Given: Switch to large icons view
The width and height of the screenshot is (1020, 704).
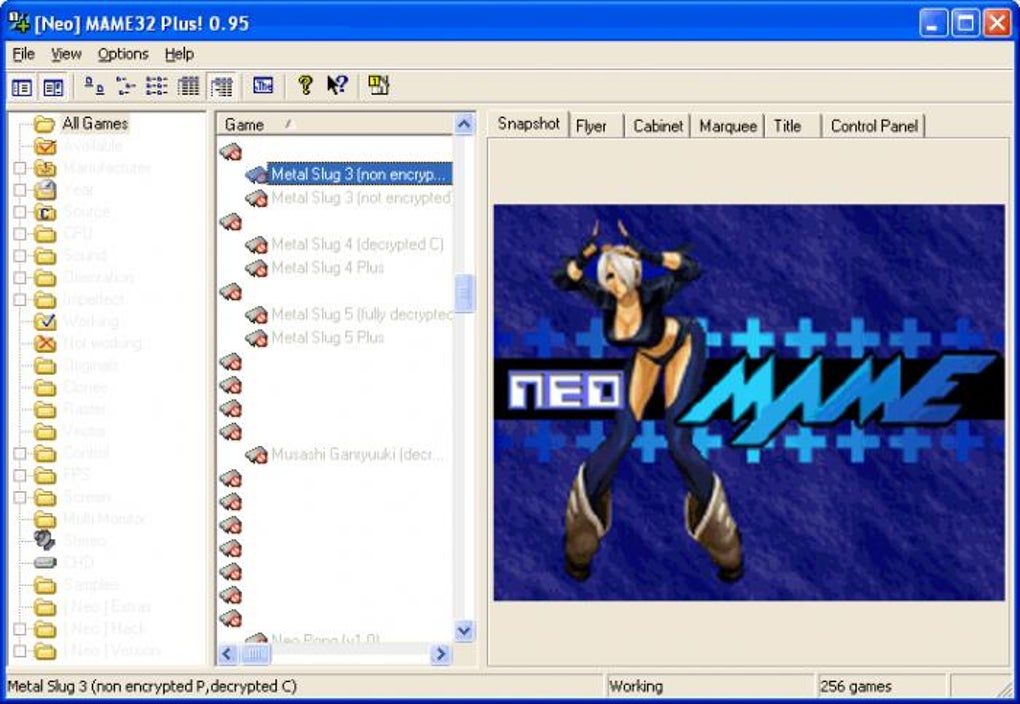Looking at the screenshot, I should (94, 86).
